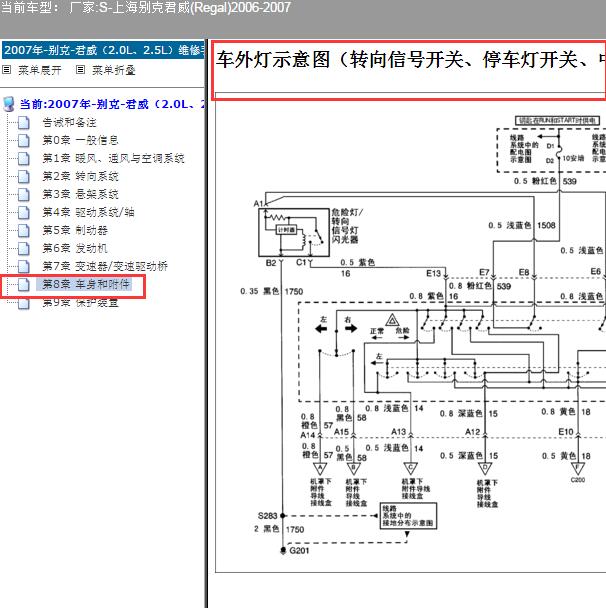This screenshot has width=606, height=608.
Task: Click page icon next to 第8章 车身和附件
Action: (x=24, y=284)
